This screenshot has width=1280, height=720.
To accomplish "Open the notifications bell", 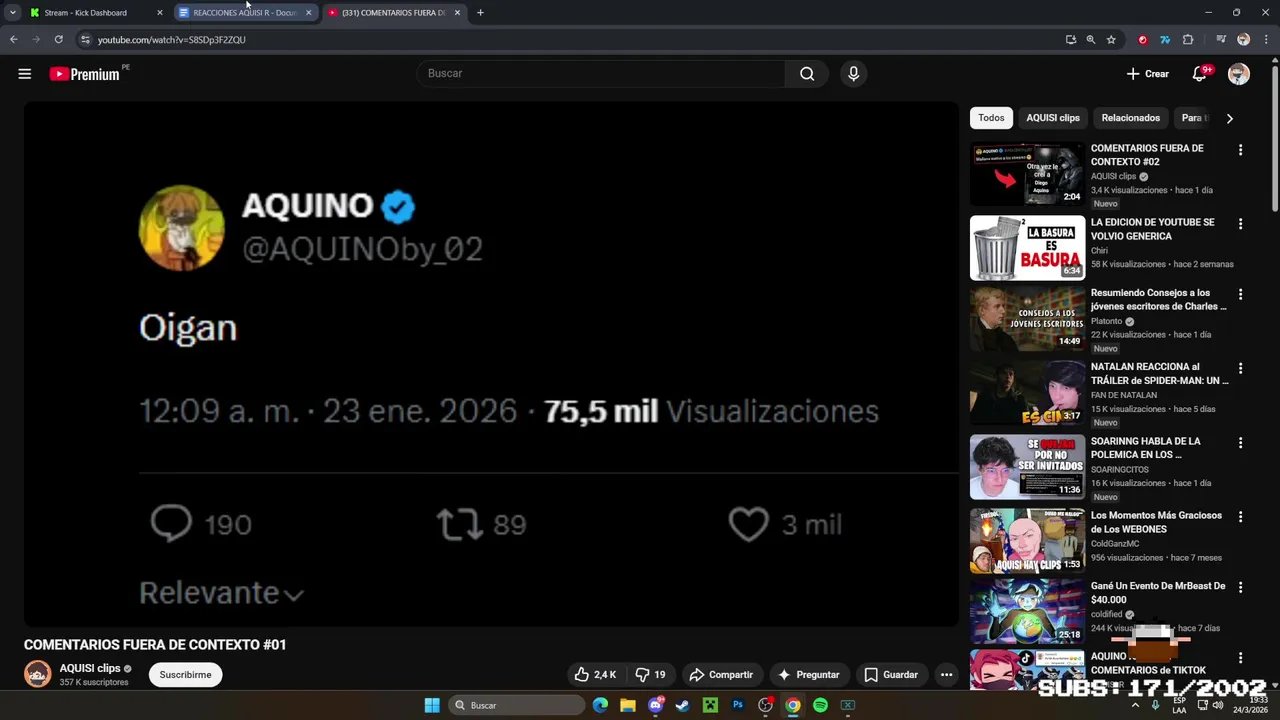I will pyautogui.click(x=1199, y=74).
